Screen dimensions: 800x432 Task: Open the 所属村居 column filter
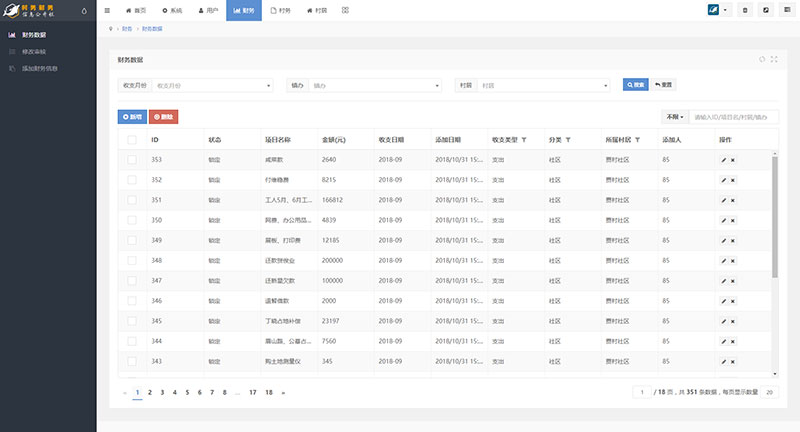coord(637,140)
